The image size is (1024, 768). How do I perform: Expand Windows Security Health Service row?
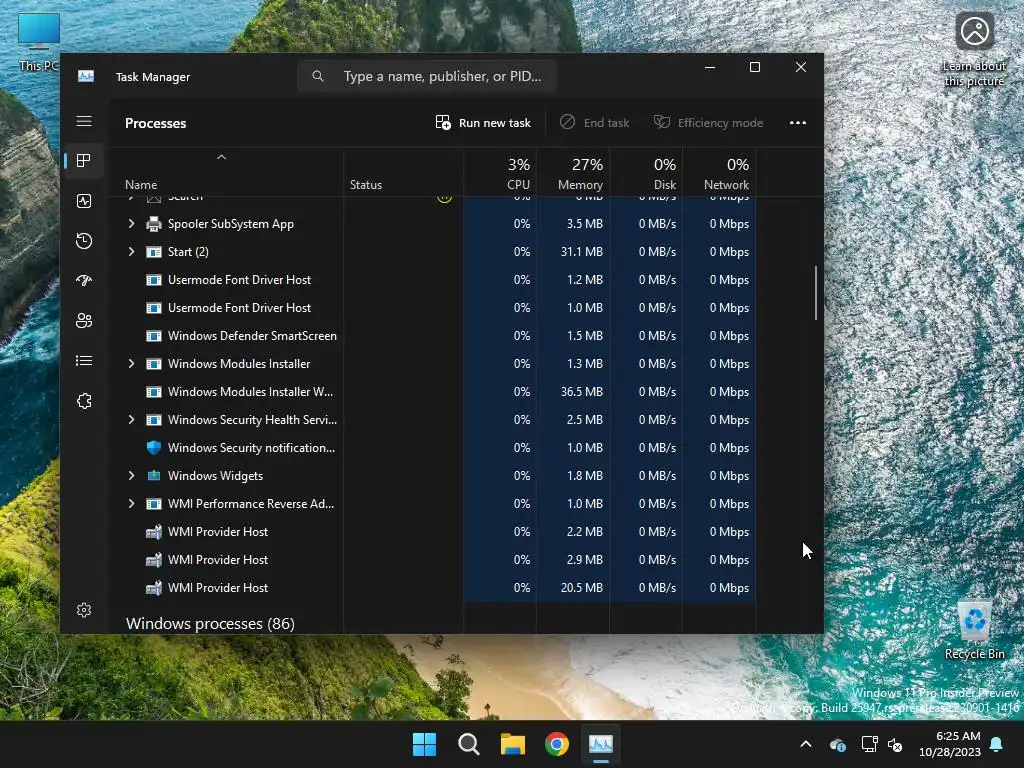click(131, 420)
